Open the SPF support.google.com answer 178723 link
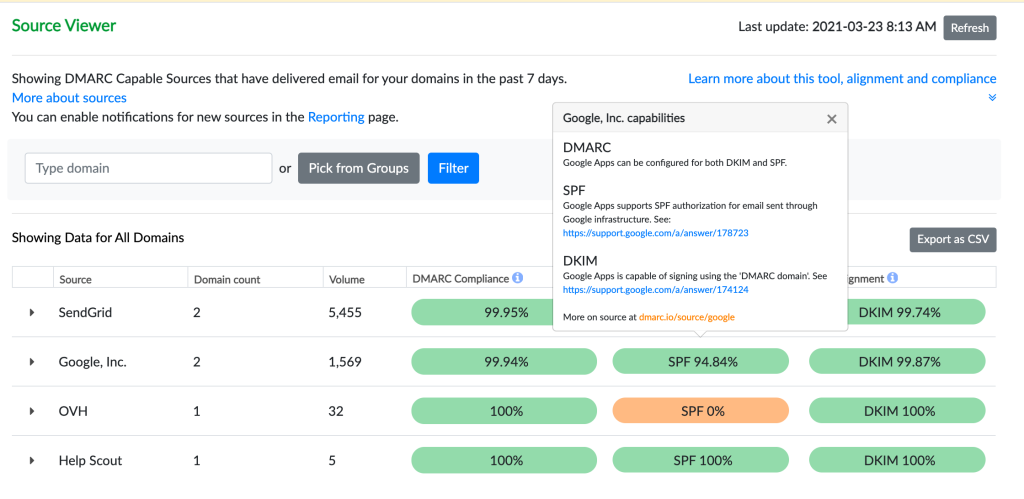 click(656, 233)
